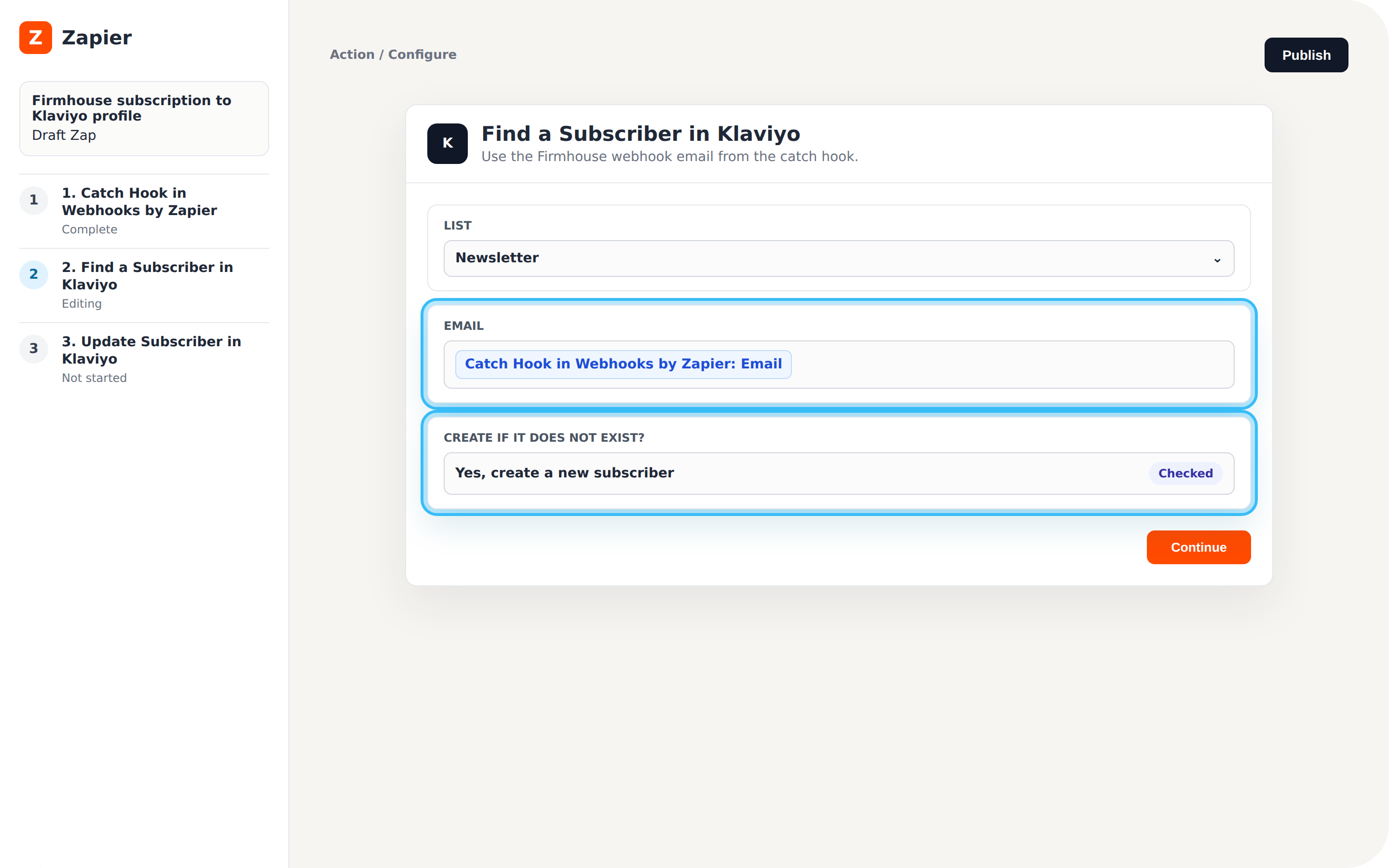The height and width of the screenshot is (868, 1389).
Task: Select step 1 number badge
Action: pos(34,200)
